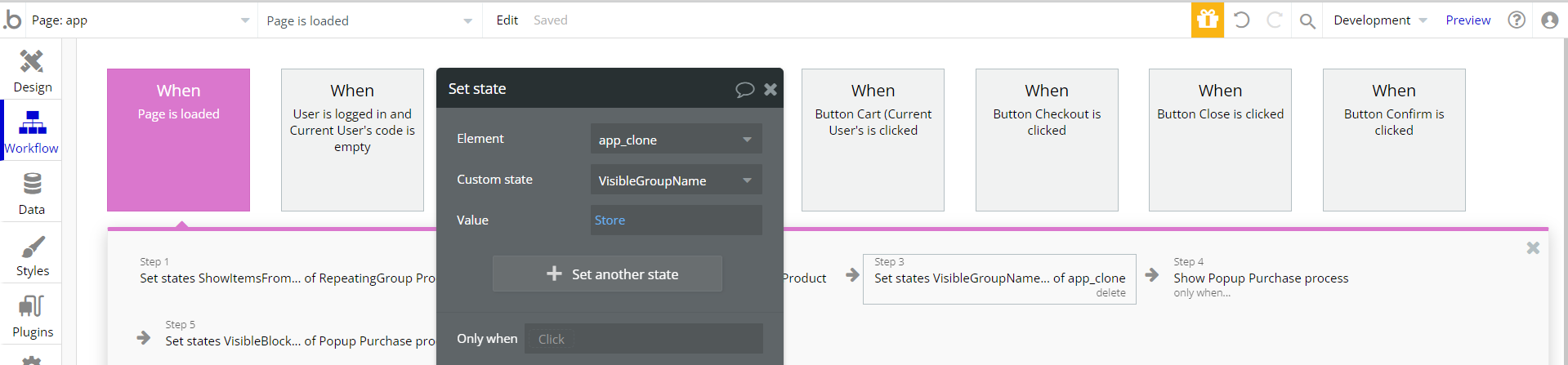Select the User is logged in event
This screenshot has height=365, width=1568.
coord(352,140)
